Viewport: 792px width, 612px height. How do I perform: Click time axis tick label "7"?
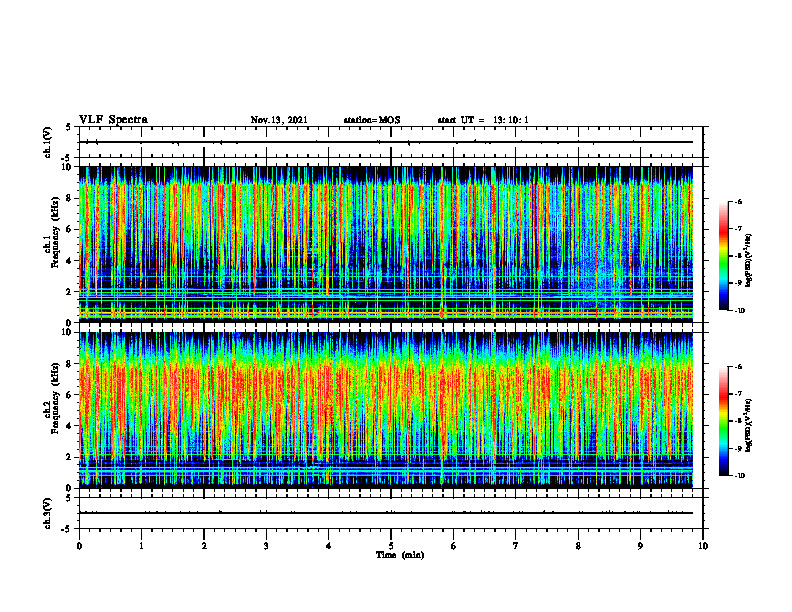[x=516, y=546]
